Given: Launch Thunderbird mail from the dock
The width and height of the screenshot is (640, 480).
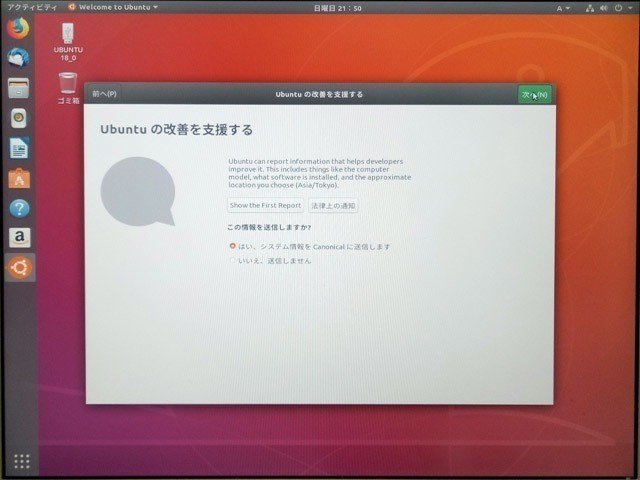Looking at the screenshot, I should (18, 57).
